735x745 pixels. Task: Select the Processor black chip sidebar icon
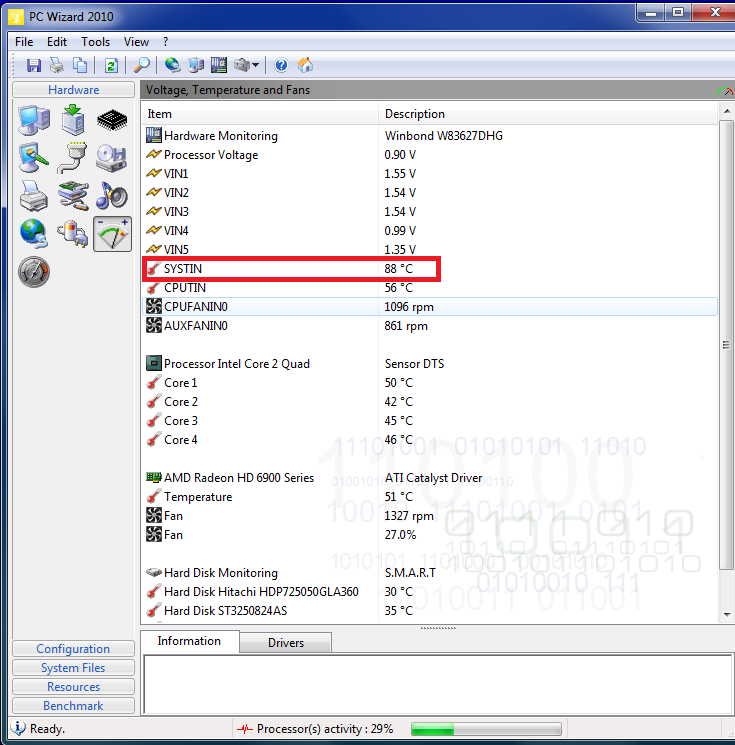[112, 120]
